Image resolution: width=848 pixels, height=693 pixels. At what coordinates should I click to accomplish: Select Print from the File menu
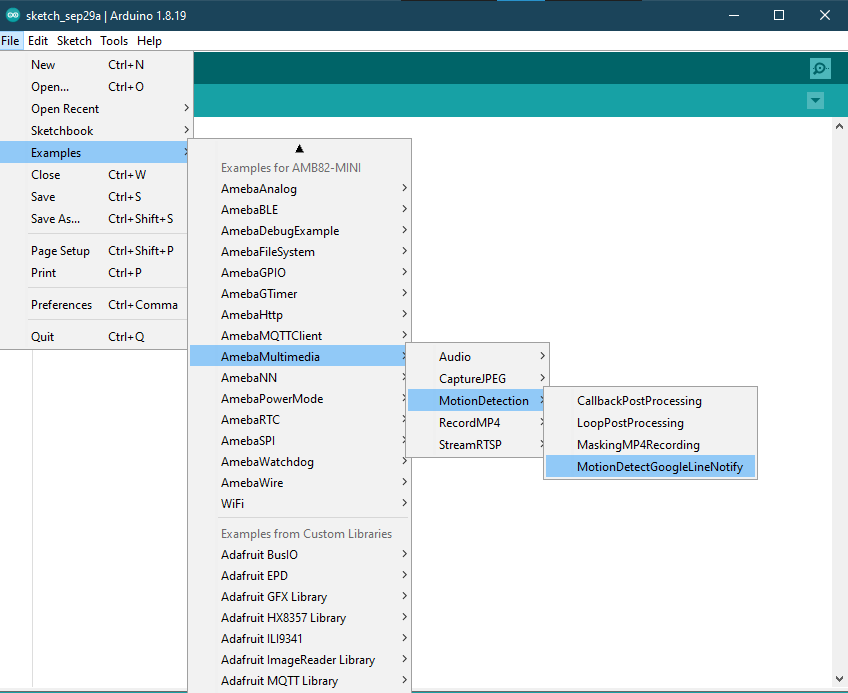coord(96,273)
